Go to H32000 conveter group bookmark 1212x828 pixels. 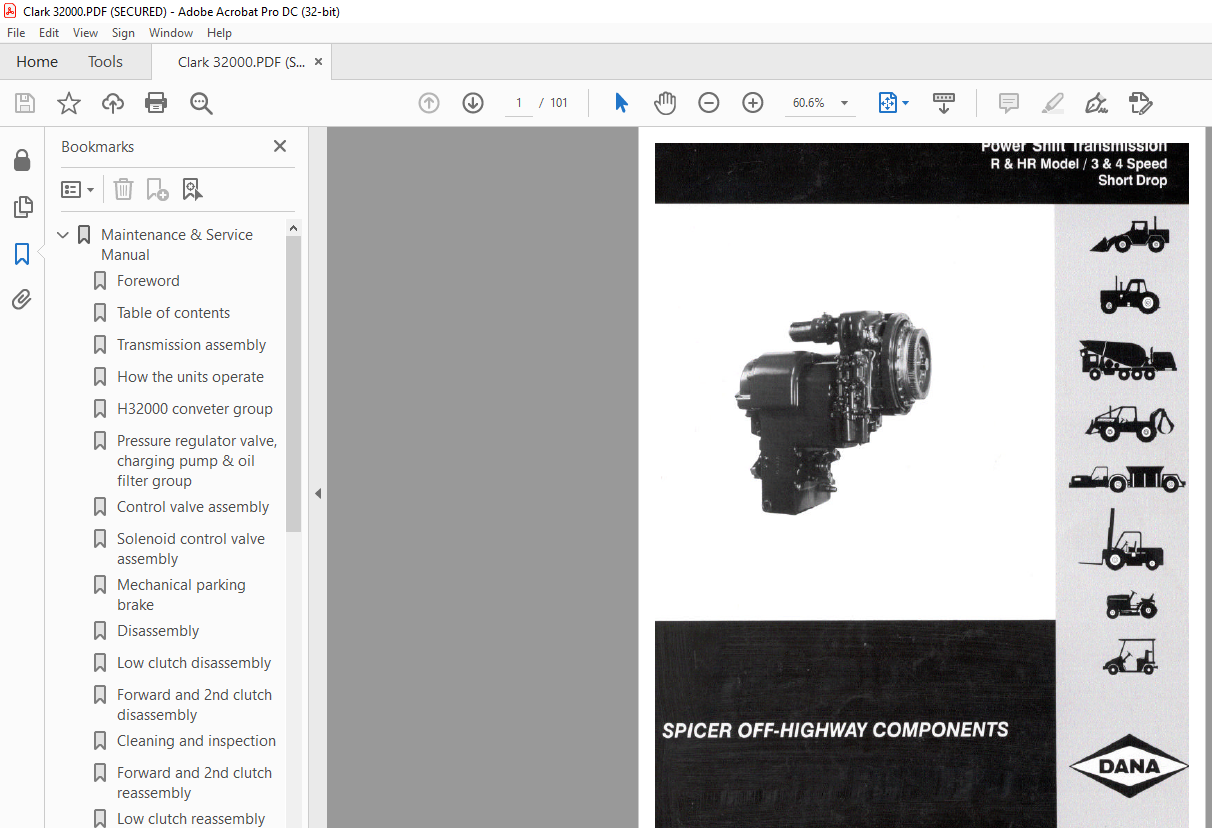(x=194, y=409)
